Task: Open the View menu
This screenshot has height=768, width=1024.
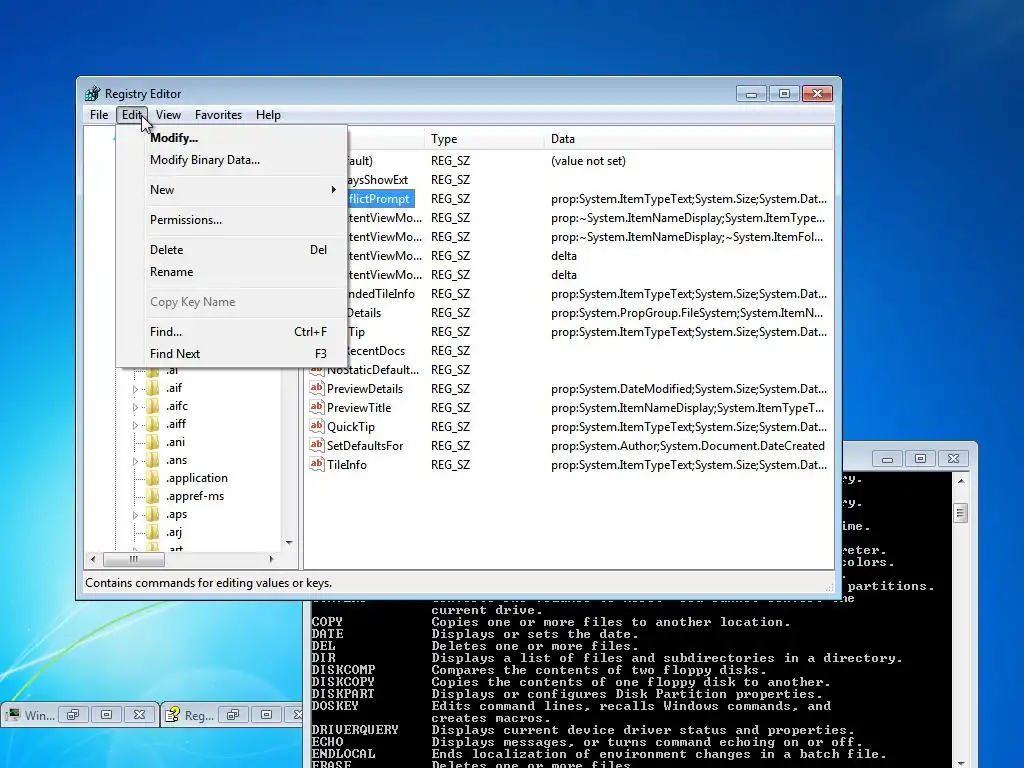Action: point(168,115)
